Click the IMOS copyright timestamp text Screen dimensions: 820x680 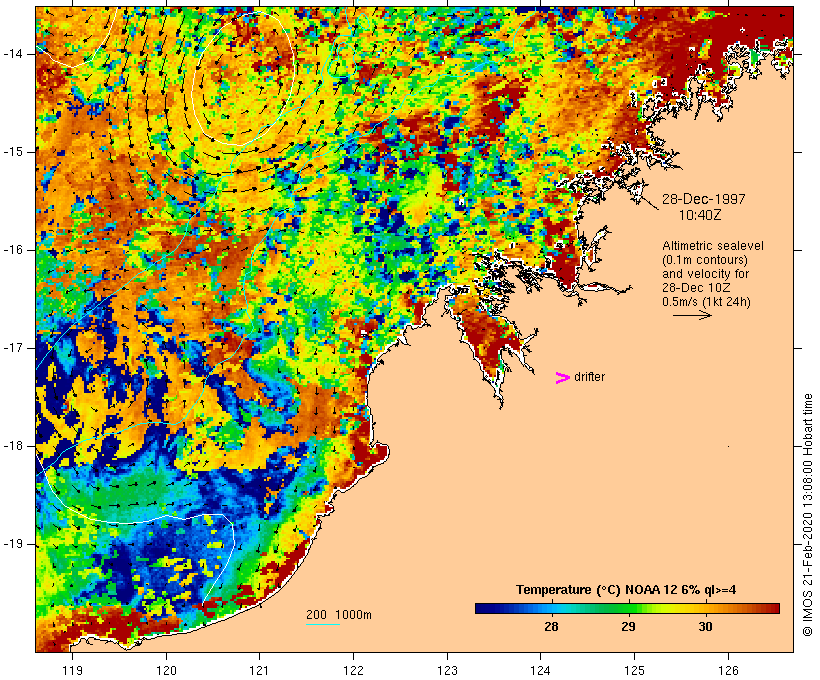[x=807, y=515]
